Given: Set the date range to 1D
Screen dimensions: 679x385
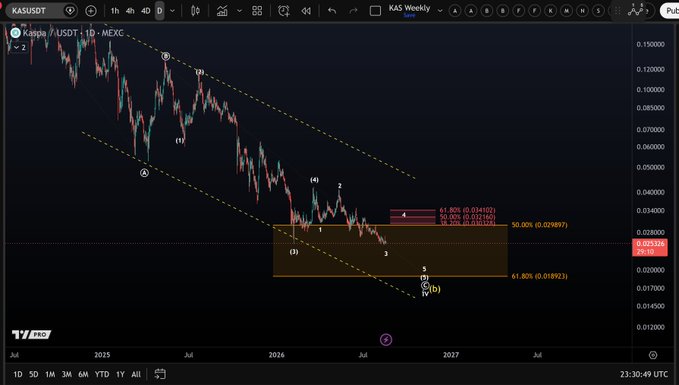Looking at the screenshot, I should coord(18,374).
